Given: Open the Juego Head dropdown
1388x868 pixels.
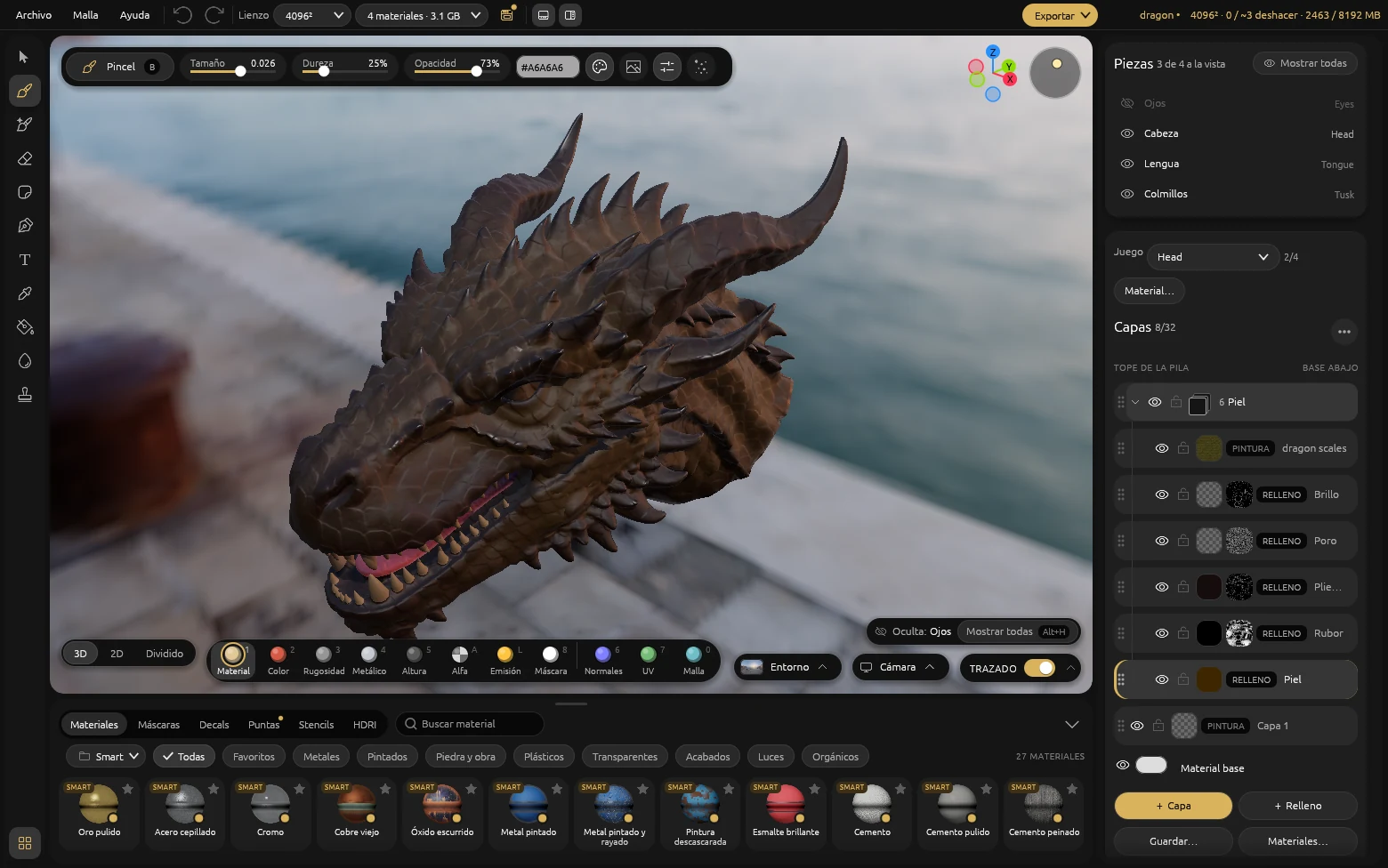Looking at the screenshot, I should (x=1213, y=257).
